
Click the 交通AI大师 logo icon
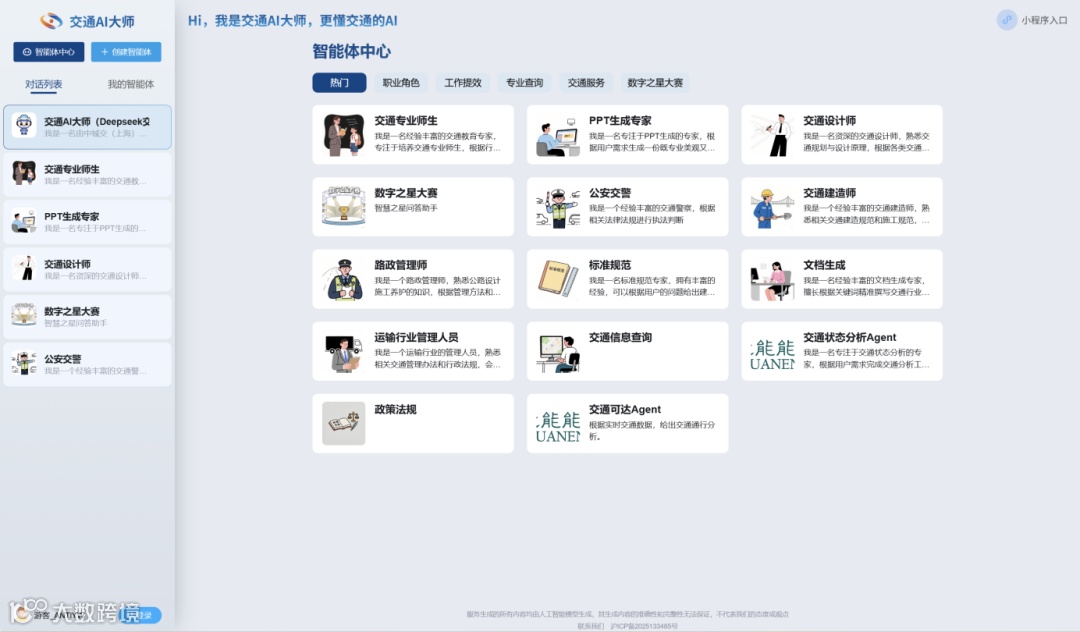pyautogui.click(x=51, y=21)
